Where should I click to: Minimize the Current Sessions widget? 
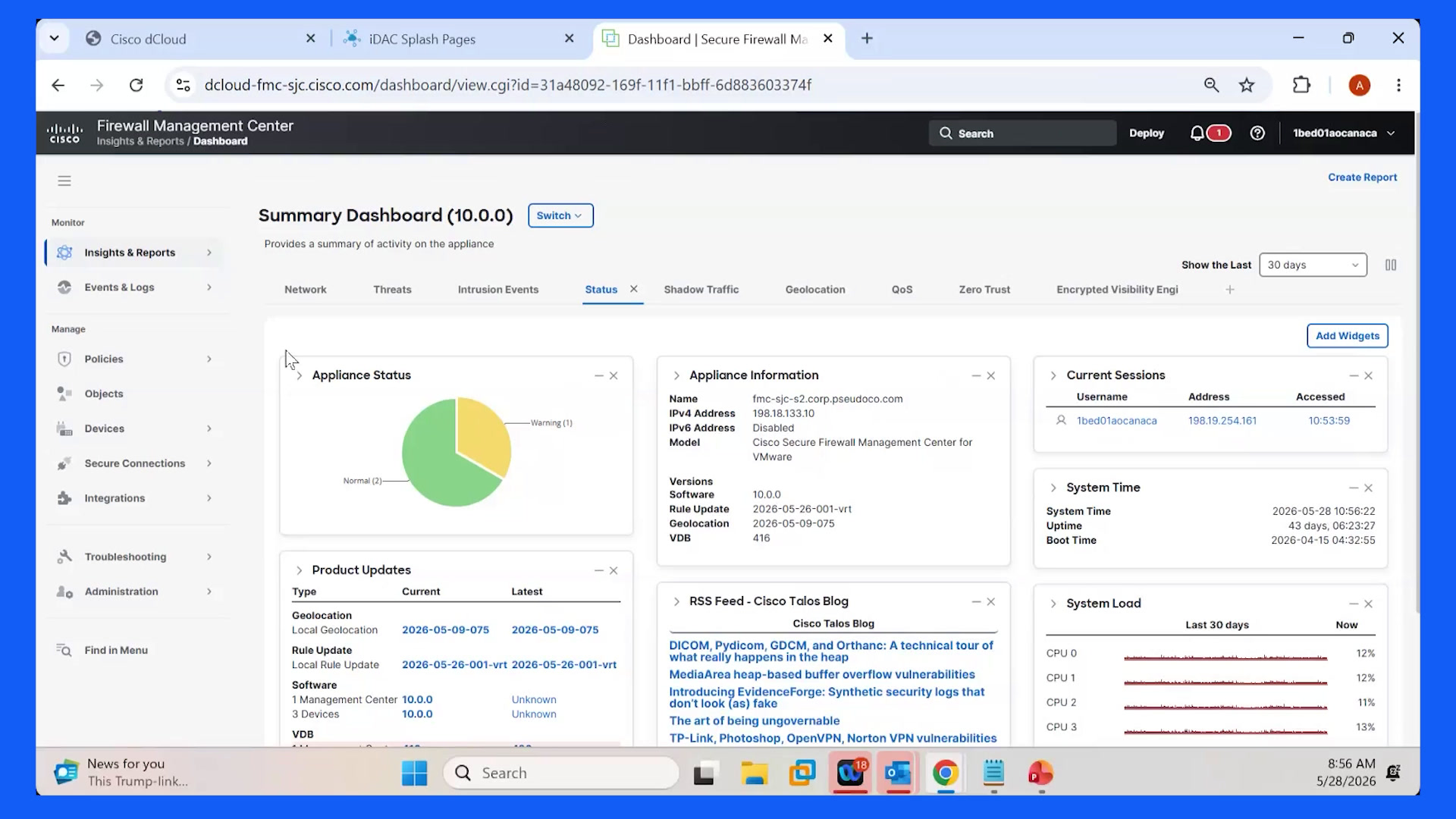(x=1354, y=375)
